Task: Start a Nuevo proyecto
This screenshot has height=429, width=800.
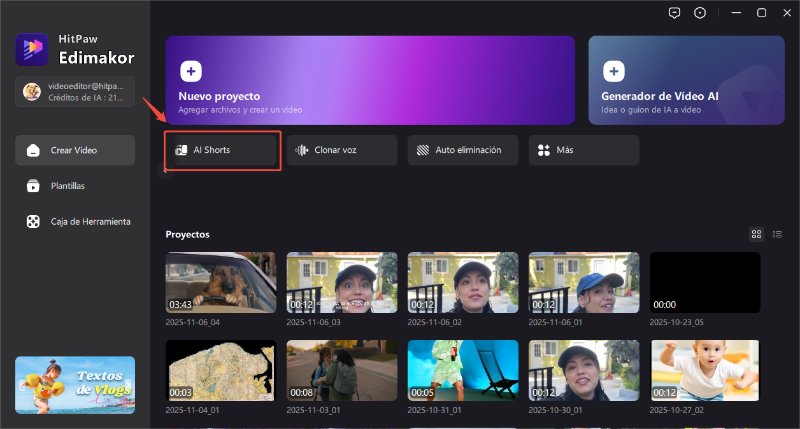Action: (370, 80)
